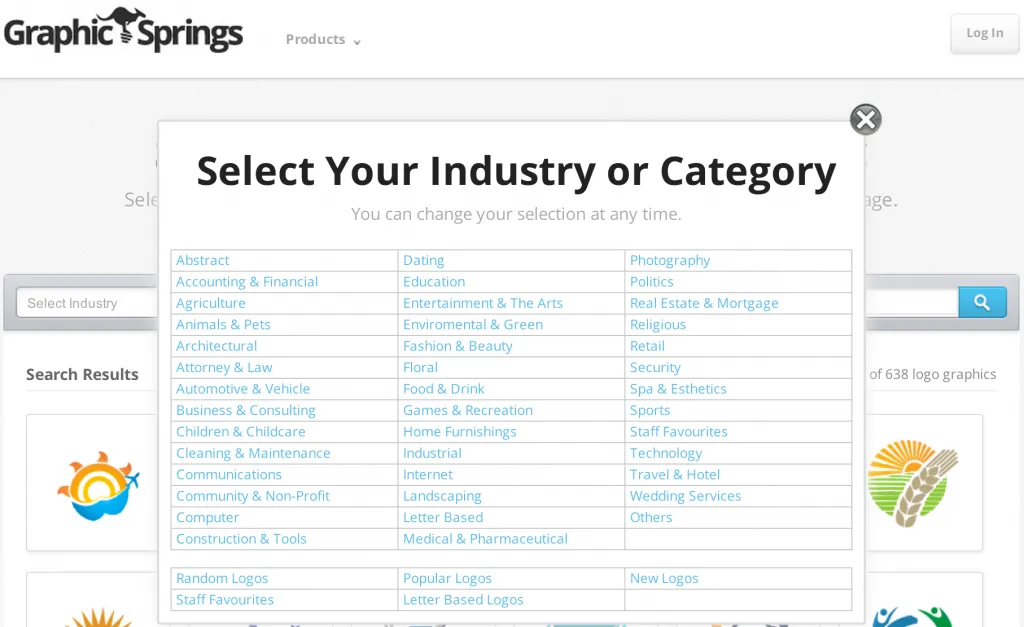Show Random Logos
The width and height of the screenshot is (1024, 627).
[222, 579]
